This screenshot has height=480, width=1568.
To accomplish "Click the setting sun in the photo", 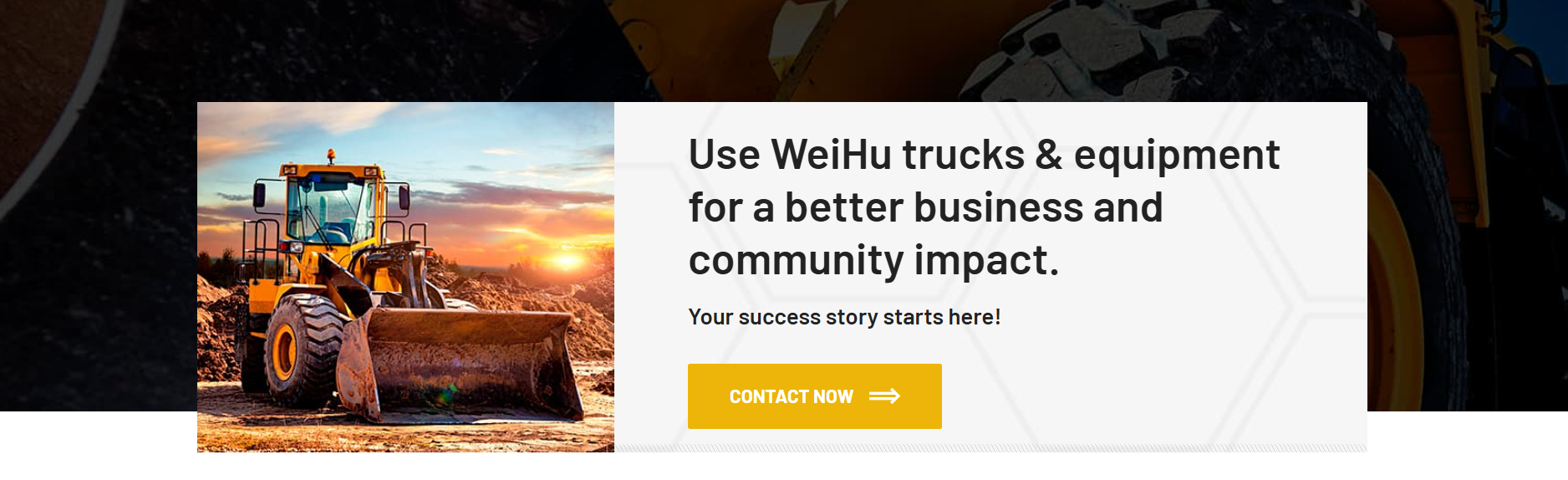I will pos(568,261).
